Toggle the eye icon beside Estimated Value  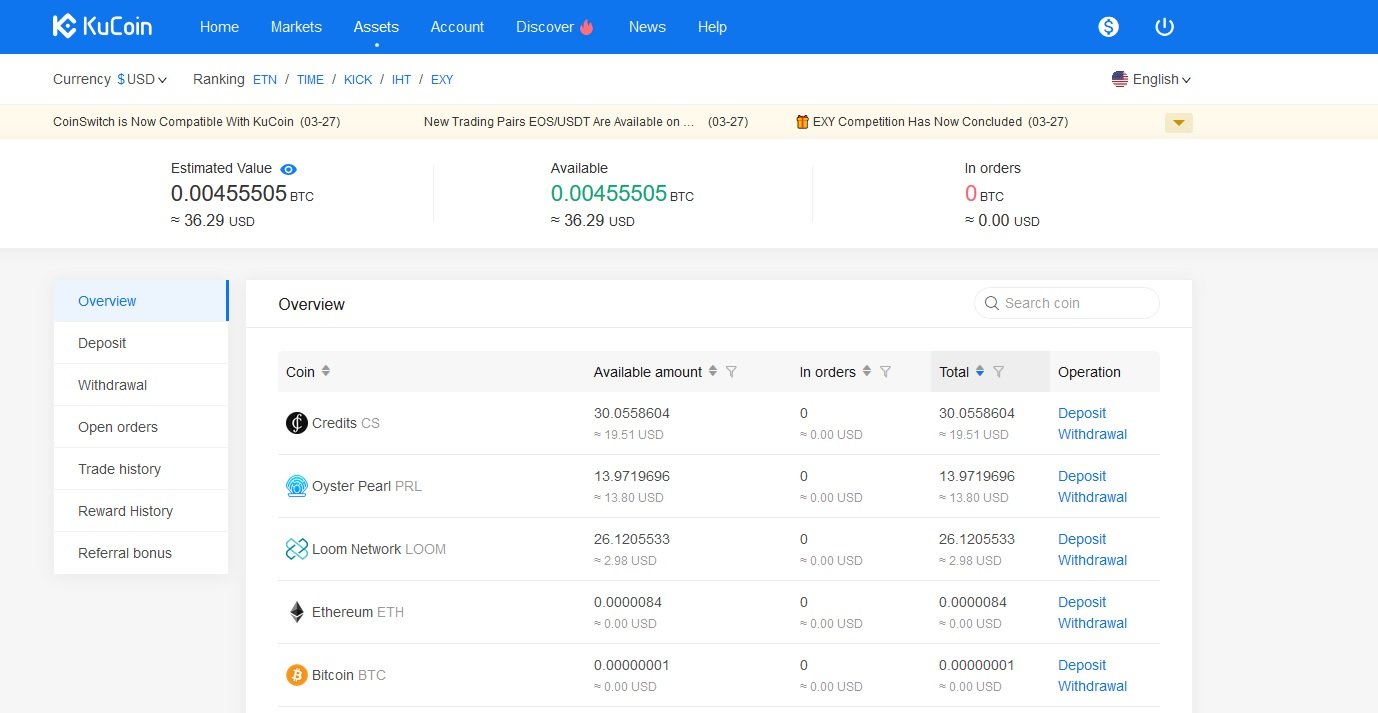click(x=289, y=169)
